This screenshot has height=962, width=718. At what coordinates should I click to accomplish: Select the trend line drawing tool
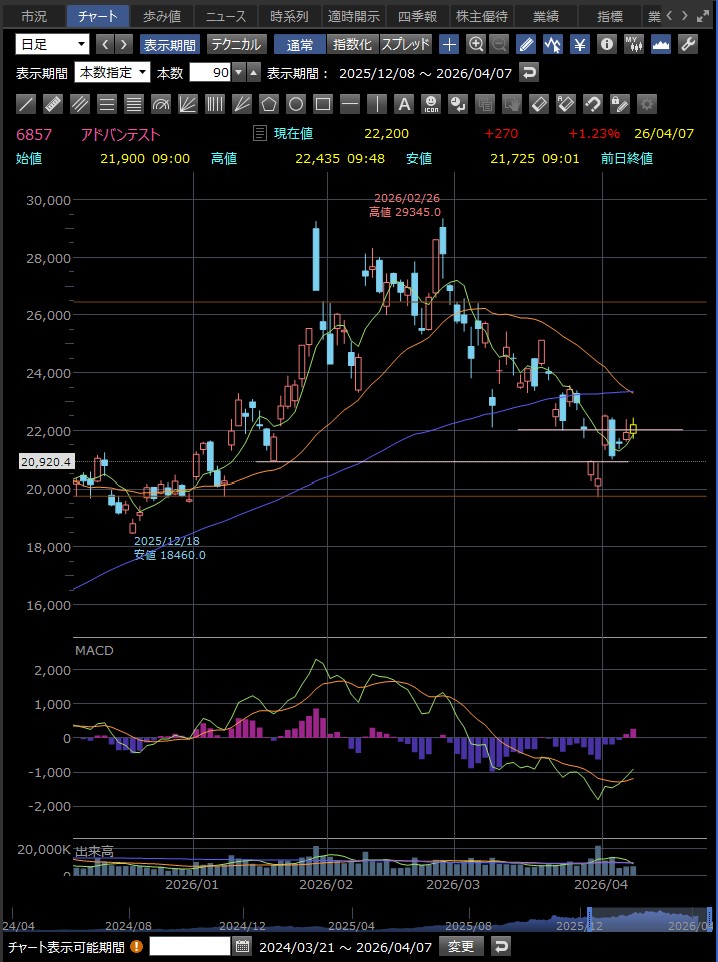pyautogui.click(x=27, y=104)
